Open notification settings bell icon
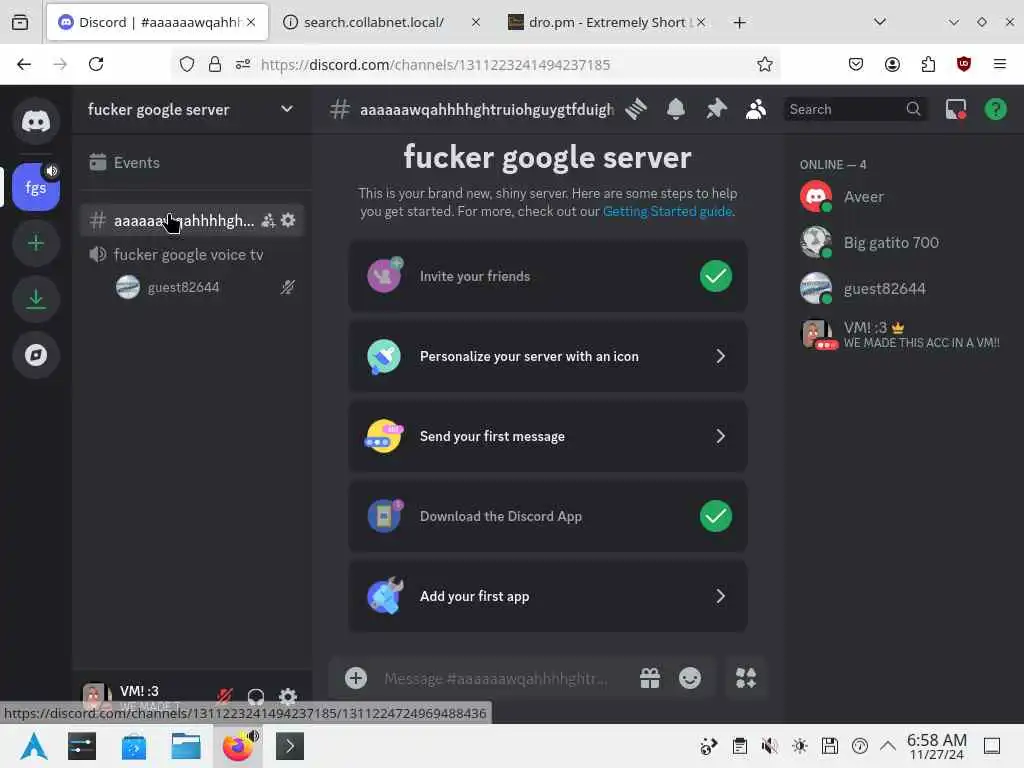Image resolution: width=1024 pixels, height=768 pixels. (676, 109)
